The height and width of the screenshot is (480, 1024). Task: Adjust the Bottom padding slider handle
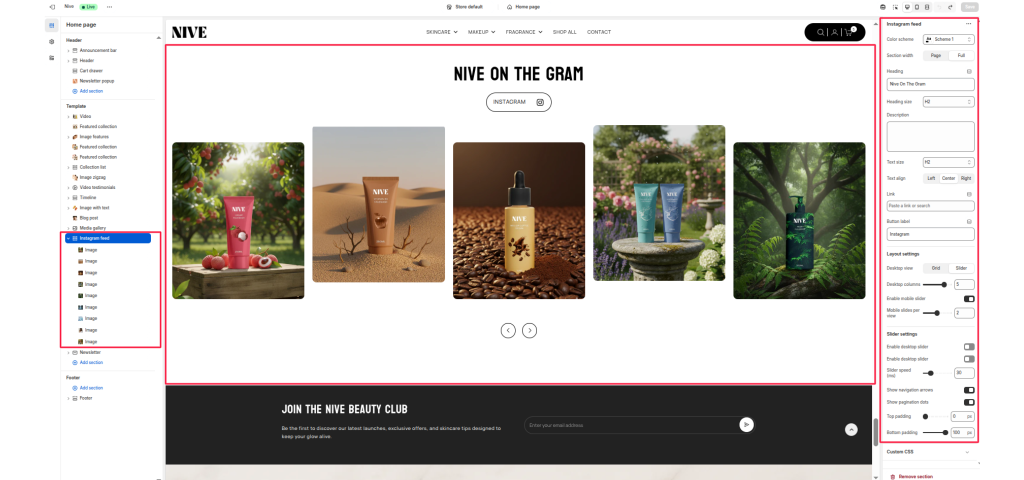click(x=946, y=432)
